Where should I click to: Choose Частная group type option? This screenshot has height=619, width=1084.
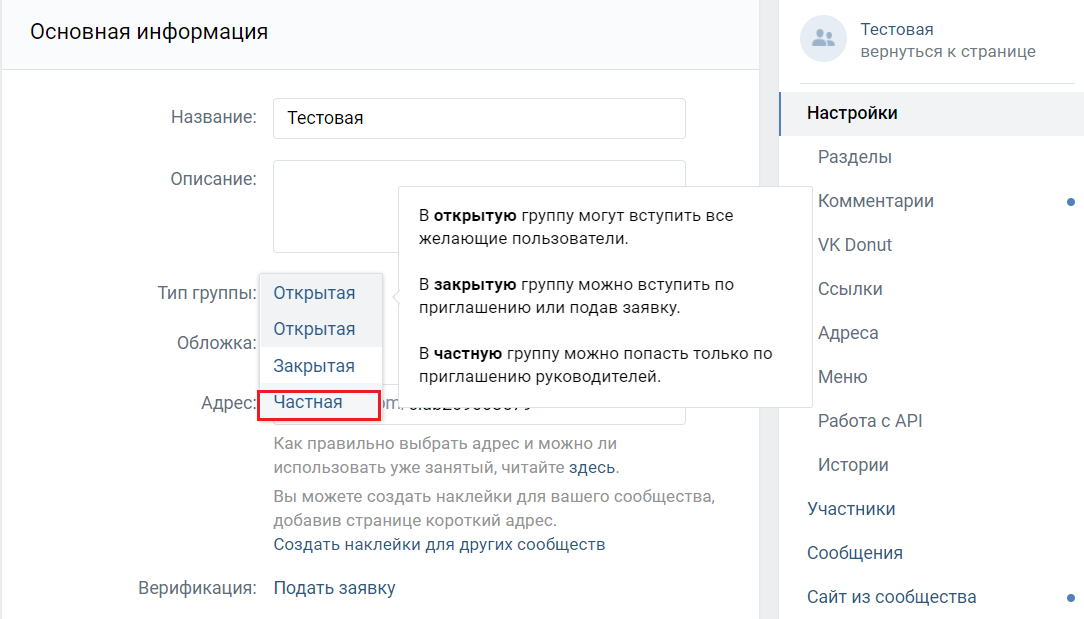coord(321,403)
